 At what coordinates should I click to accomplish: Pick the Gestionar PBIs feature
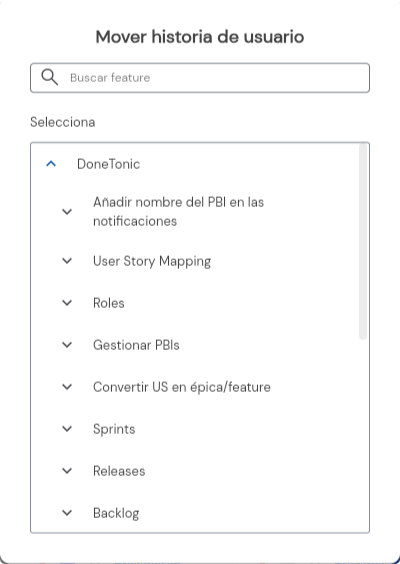pos(136,345)
